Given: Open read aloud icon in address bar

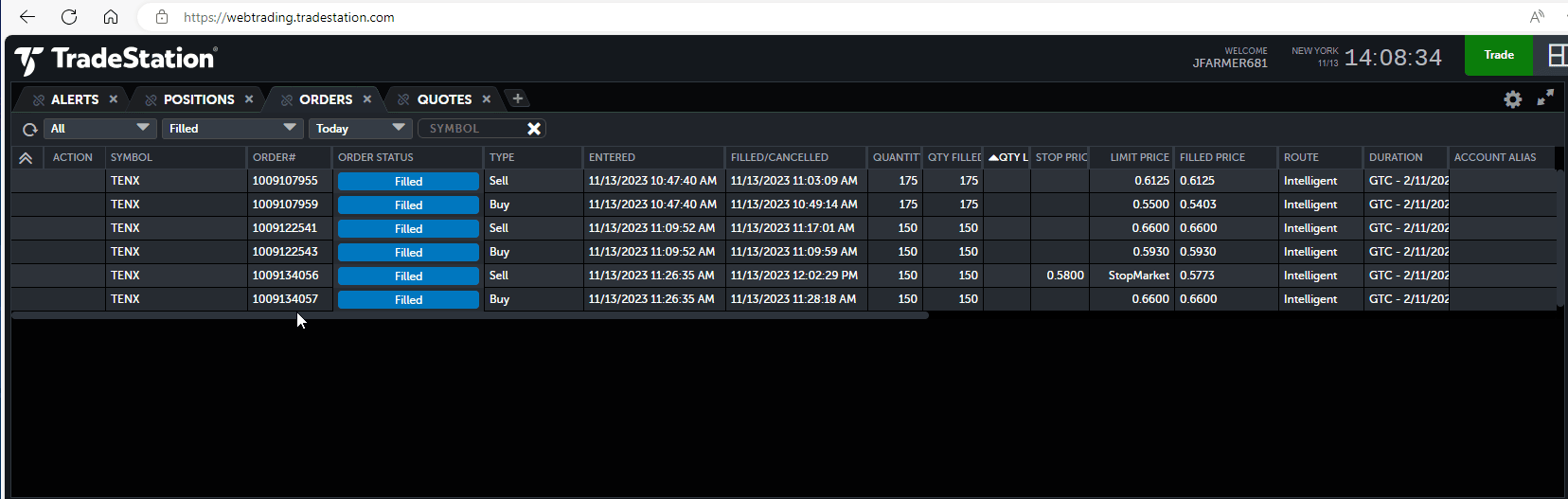Looking at the screenshot, I should click(1537, 17).
